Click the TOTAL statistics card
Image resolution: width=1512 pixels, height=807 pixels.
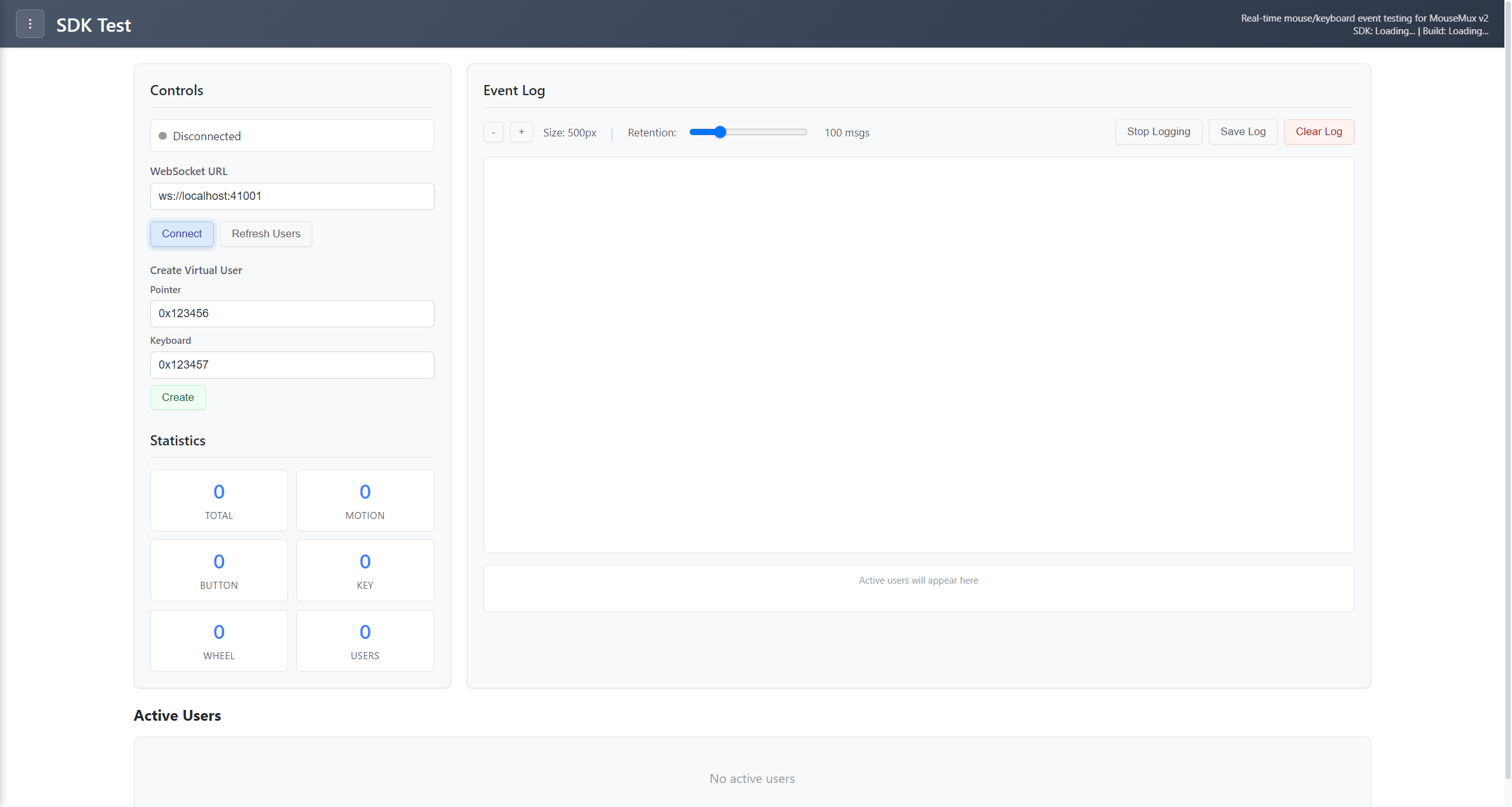pos(218,501)
